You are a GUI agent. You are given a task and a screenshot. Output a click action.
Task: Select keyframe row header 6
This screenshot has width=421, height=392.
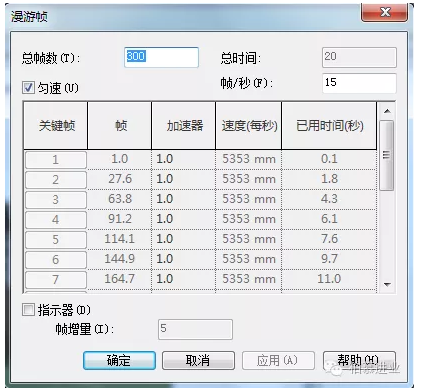56,260
